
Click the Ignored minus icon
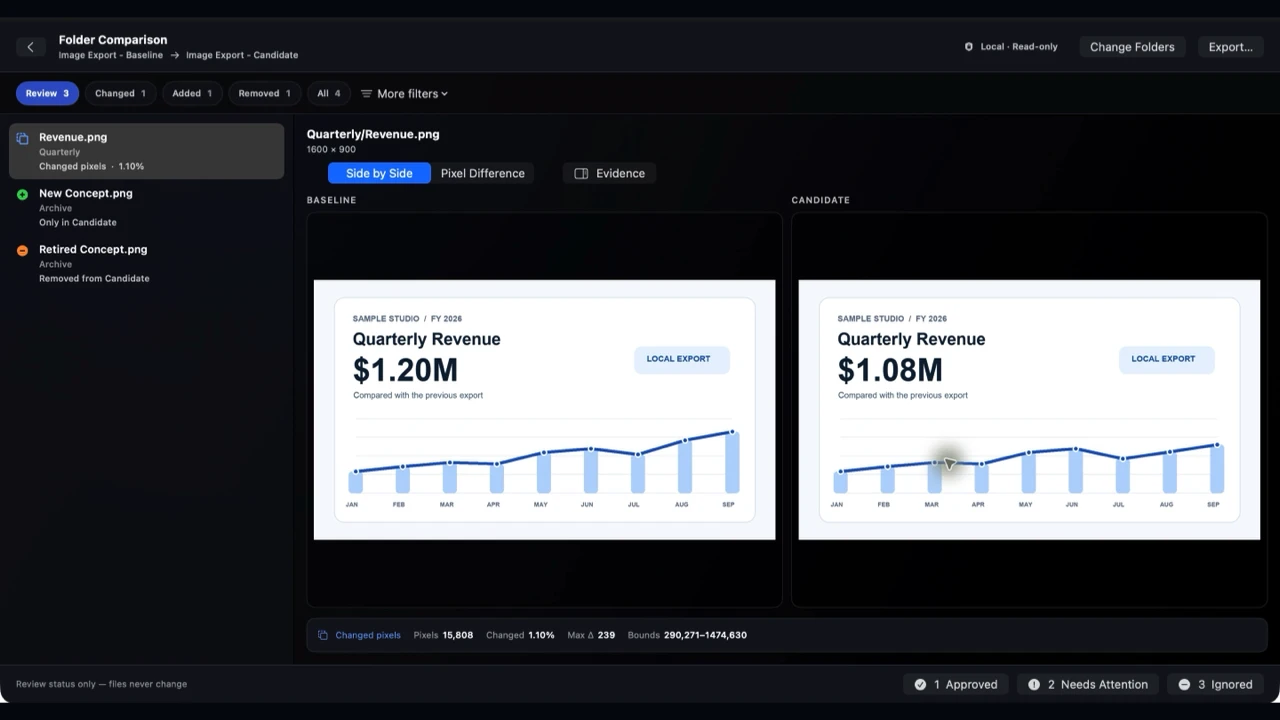tap(1184, 685)
